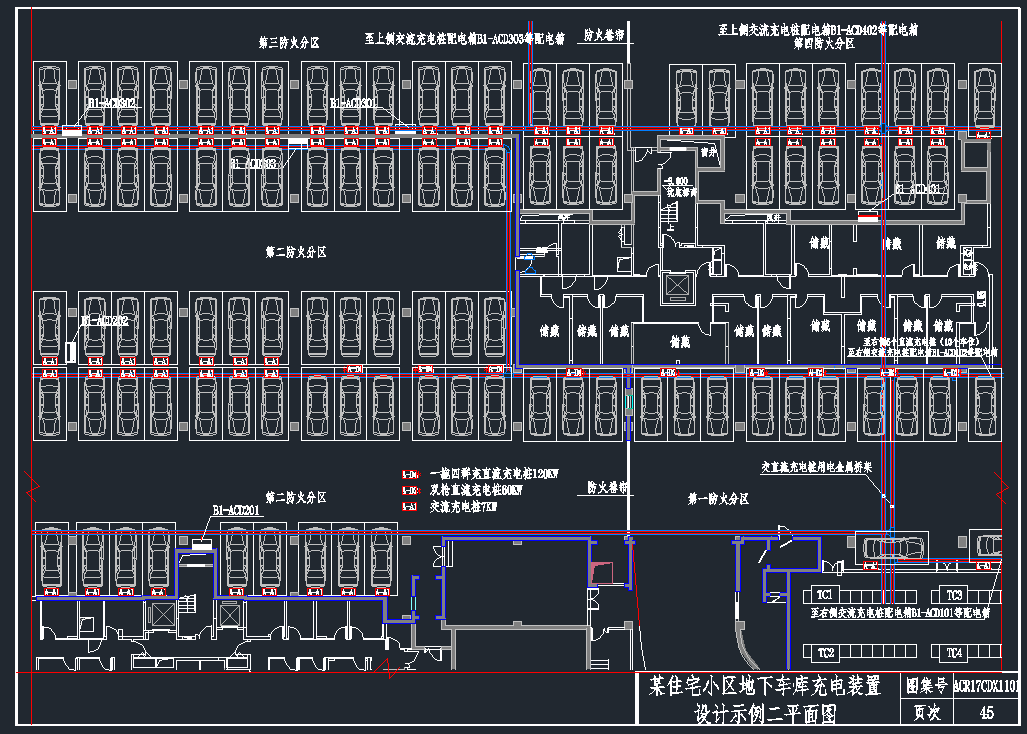Click the drawing title text block

[x=765, y=699]
